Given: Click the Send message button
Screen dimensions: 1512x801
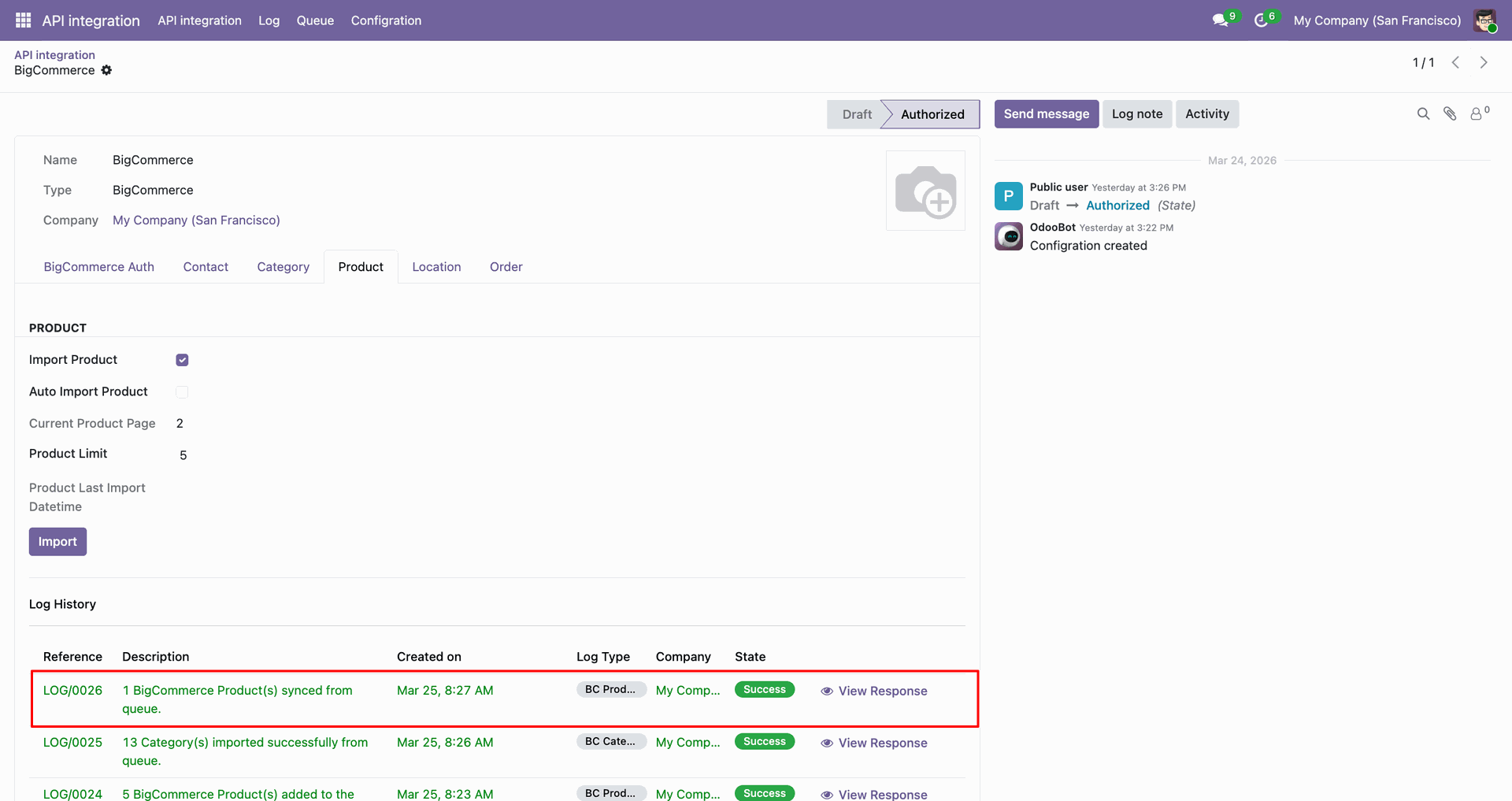Looking at the screenshot, I should coord(1046,114).
